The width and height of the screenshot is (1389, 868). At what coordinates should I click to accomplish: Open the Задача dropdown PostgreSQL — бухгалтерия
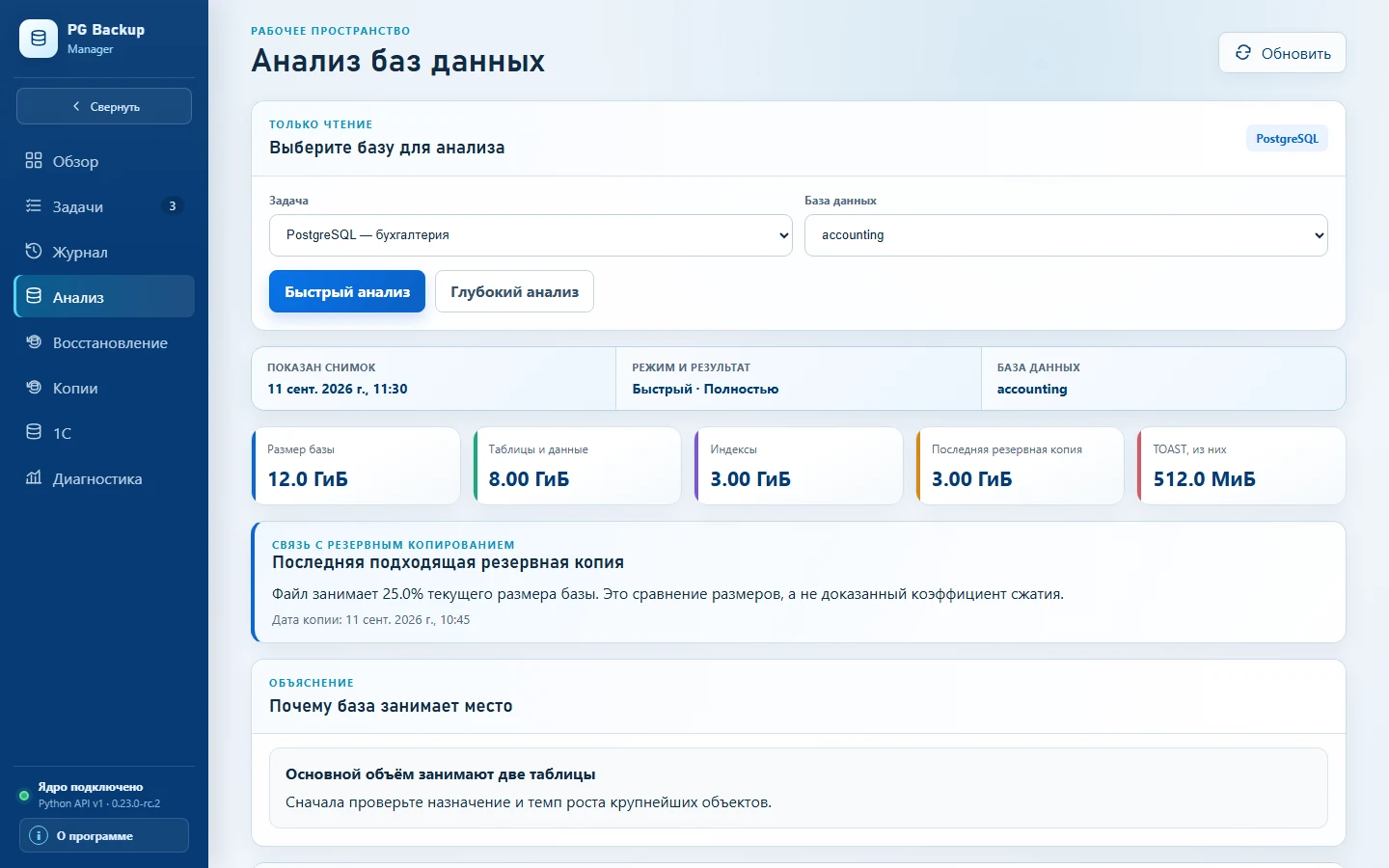pos(531,235)
